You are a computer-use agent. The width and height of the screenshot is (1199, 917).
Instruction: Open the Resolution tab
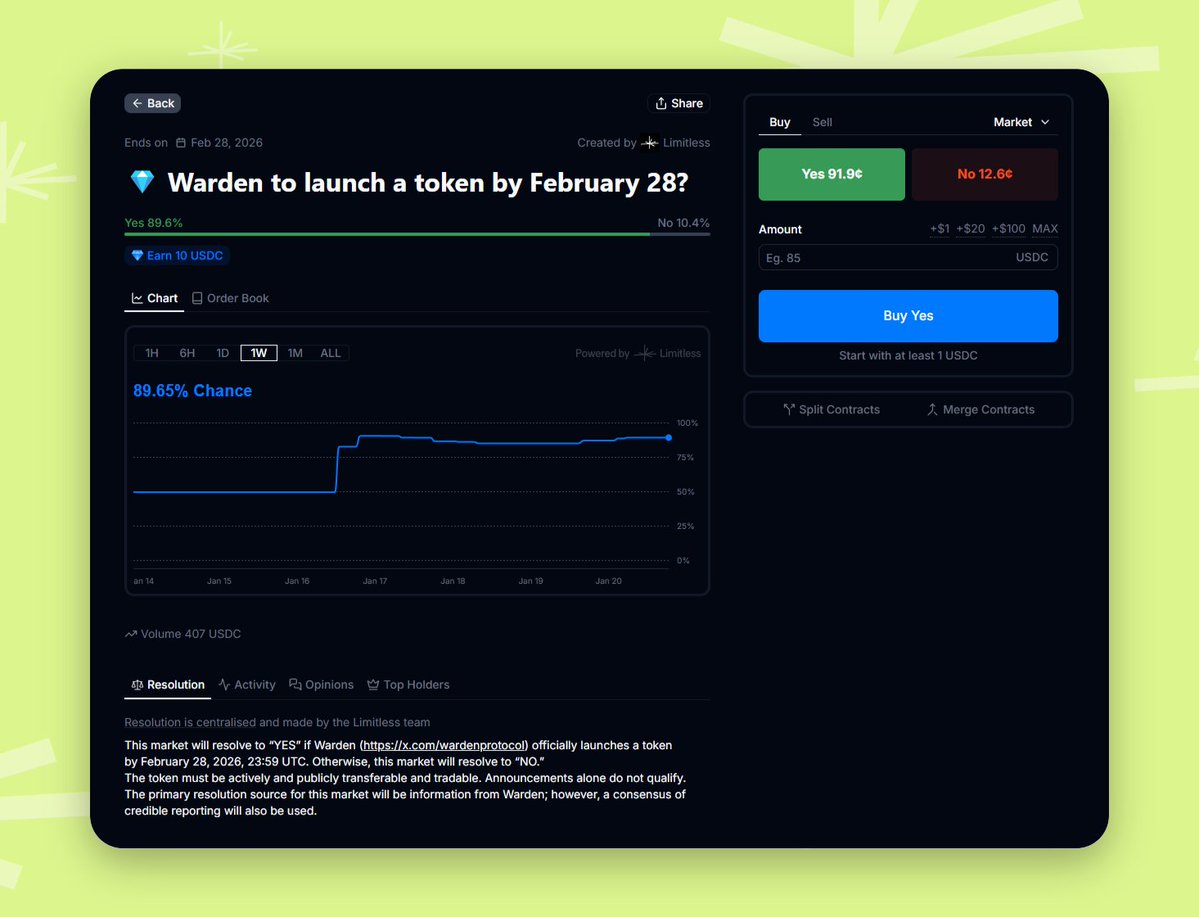[x=167, y=684]
